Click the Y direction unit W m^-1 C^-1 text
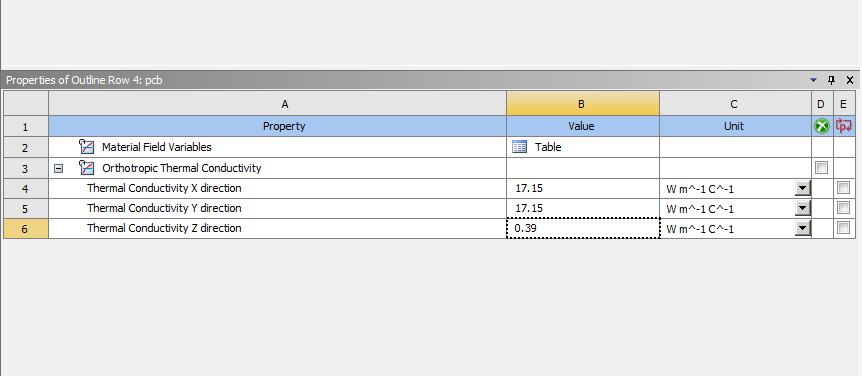Viewport: 862px width, 376px height. click(x=700, y=209)
